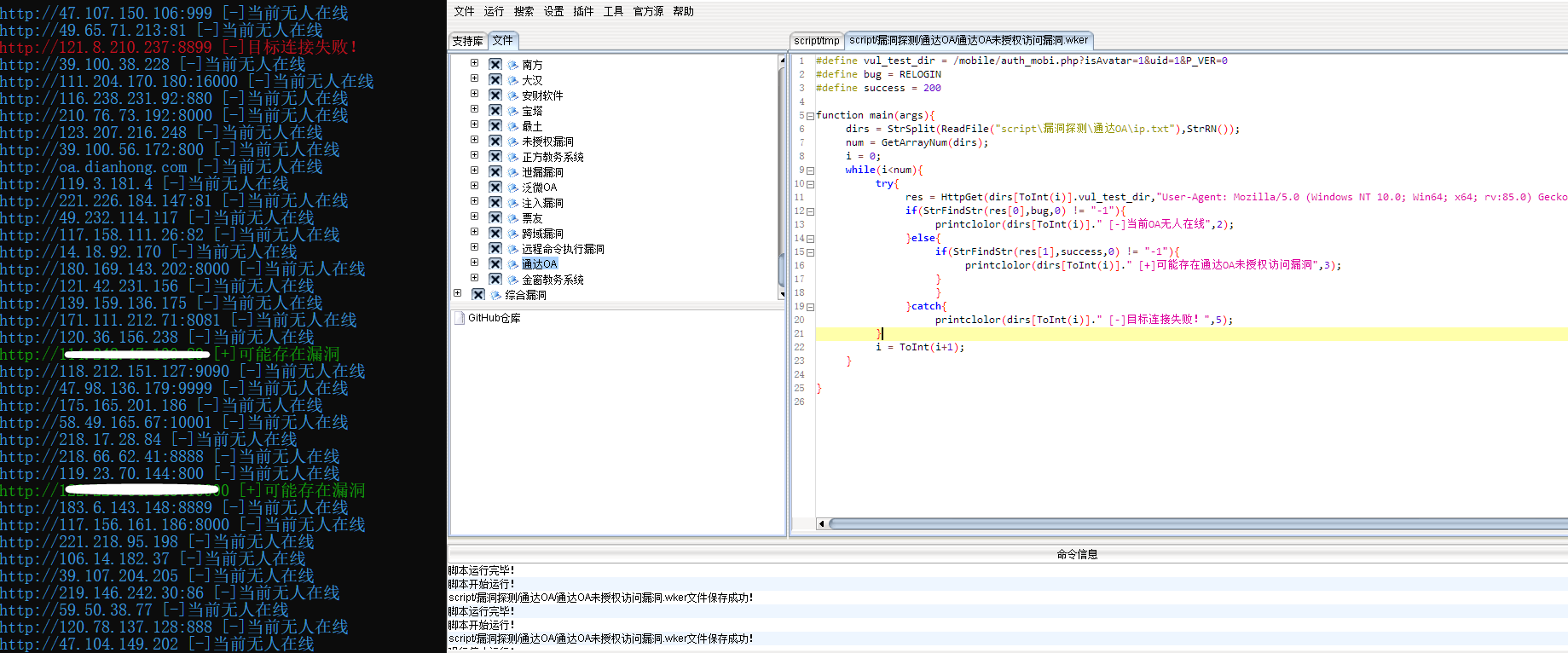1568x653 pixels.
Task: Expand the 最土 tree node
Action: pyautogui.click(x=475, y=124)
